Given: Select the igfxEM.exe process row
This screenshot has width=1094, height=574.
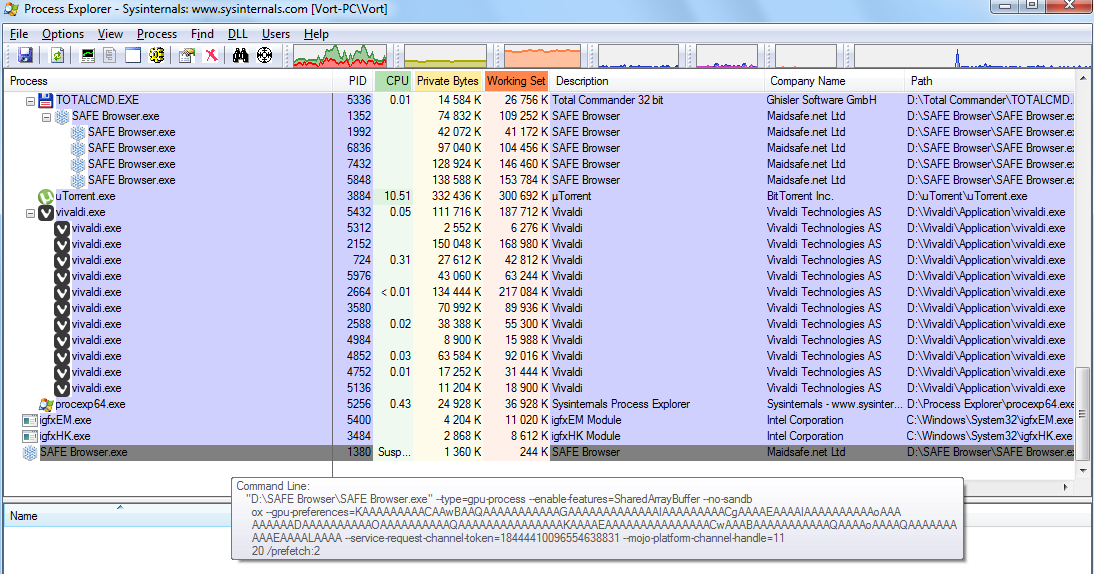Looking at the screenshot, I should (x=539, y=421).
